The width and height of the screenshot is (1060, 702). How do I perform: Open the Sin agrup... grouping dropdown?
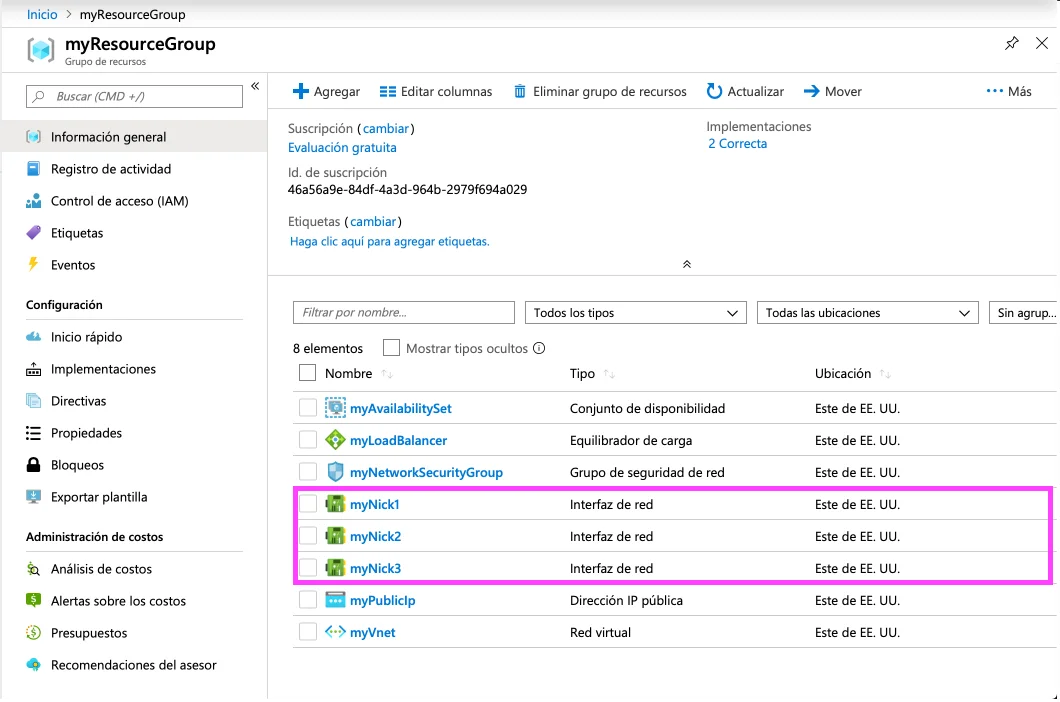(x=1023, y=312)
